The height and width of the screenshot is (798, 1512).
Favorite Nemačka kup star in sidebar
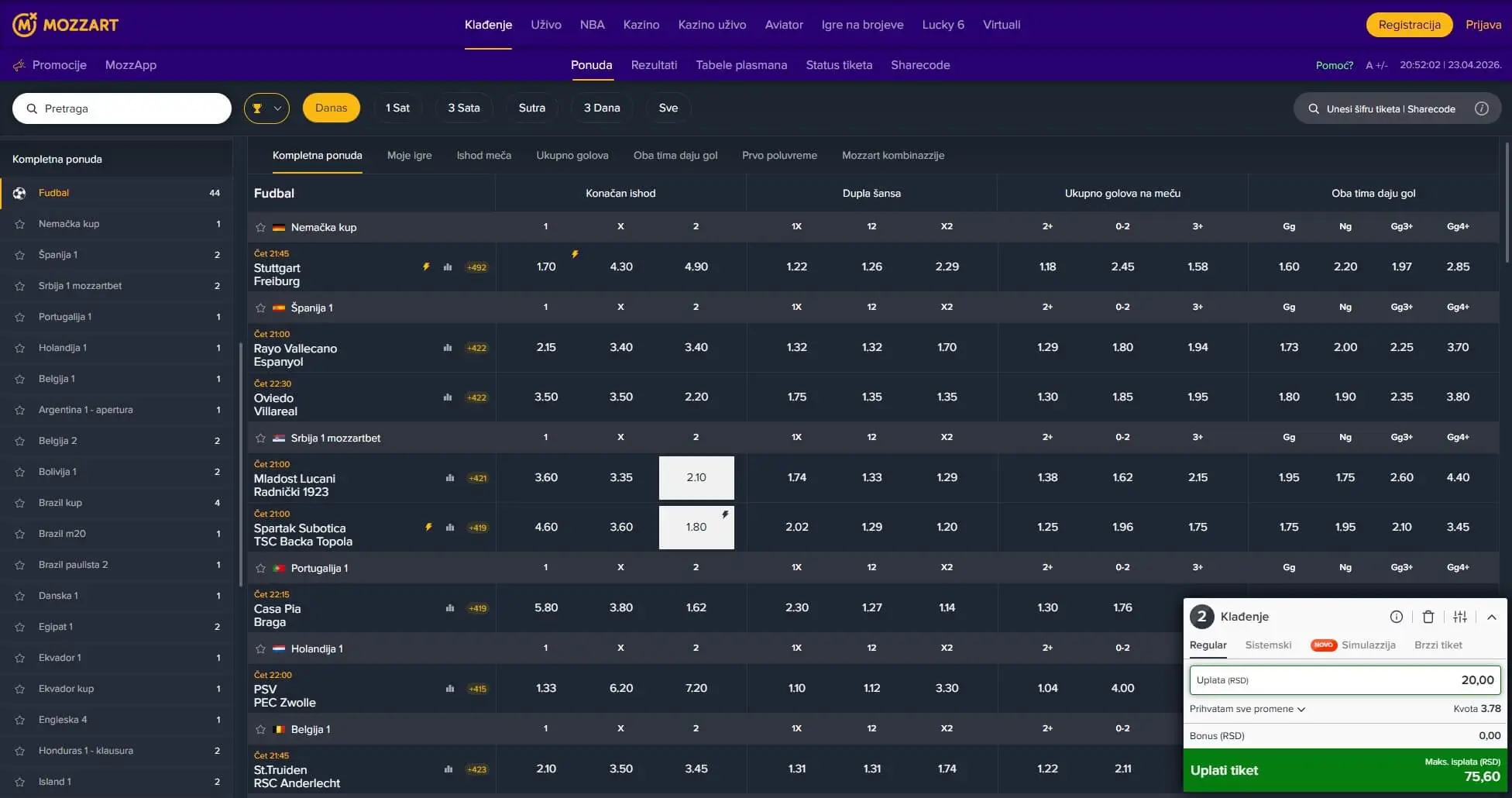click(x=20, y=224)
